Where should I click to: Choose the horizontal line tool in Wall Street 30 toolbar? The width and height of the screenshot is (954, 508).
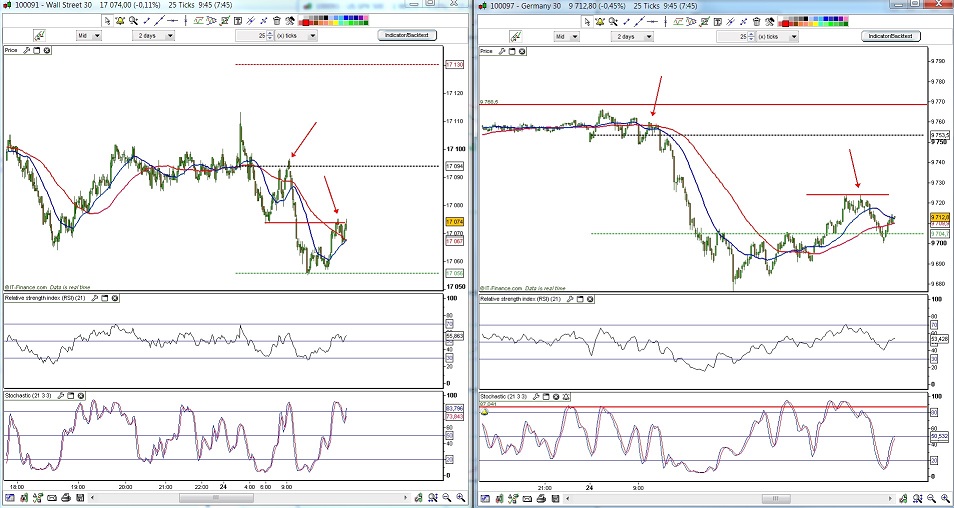(172, 21)
